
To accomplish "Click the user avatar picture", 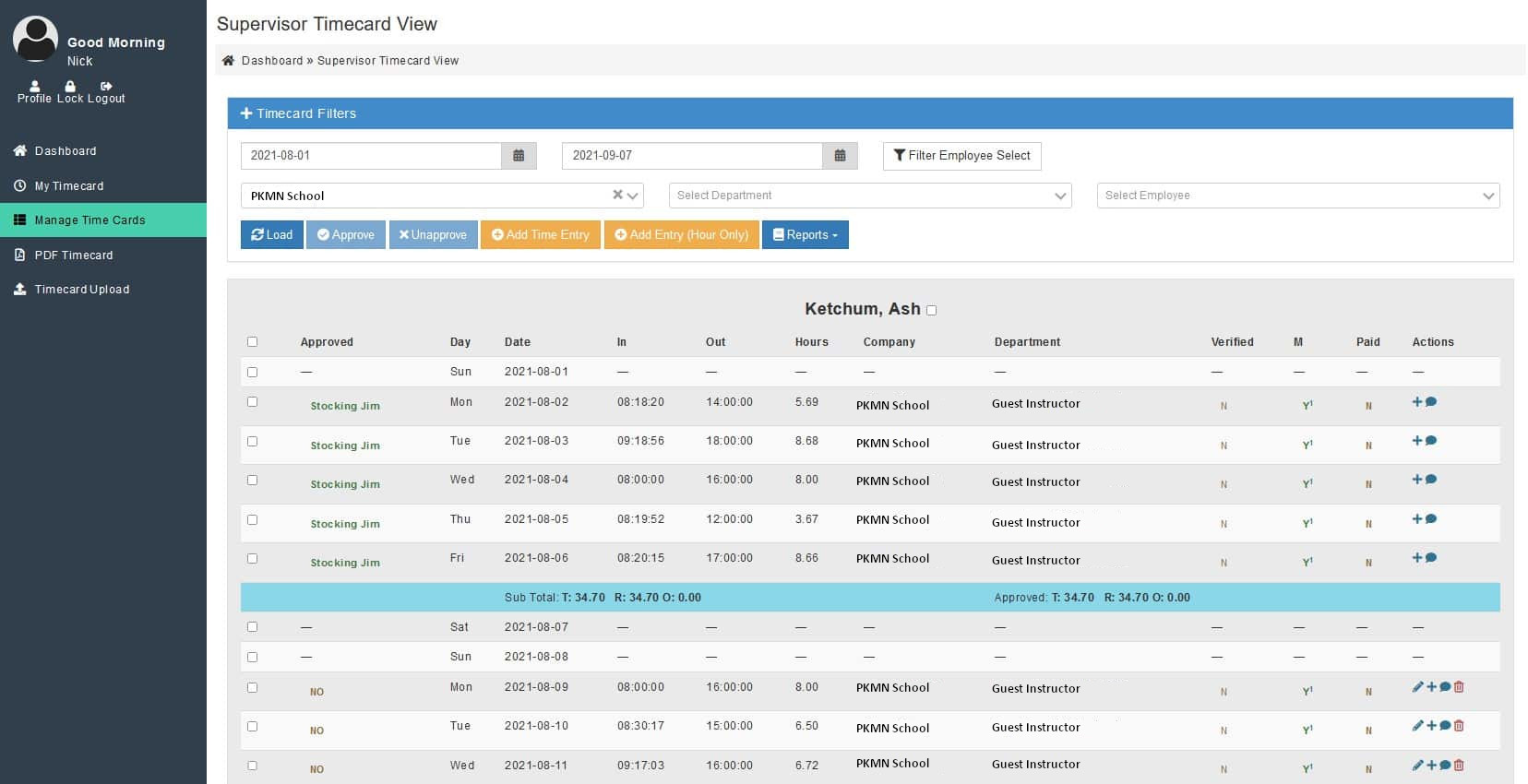I will (35, 40).
